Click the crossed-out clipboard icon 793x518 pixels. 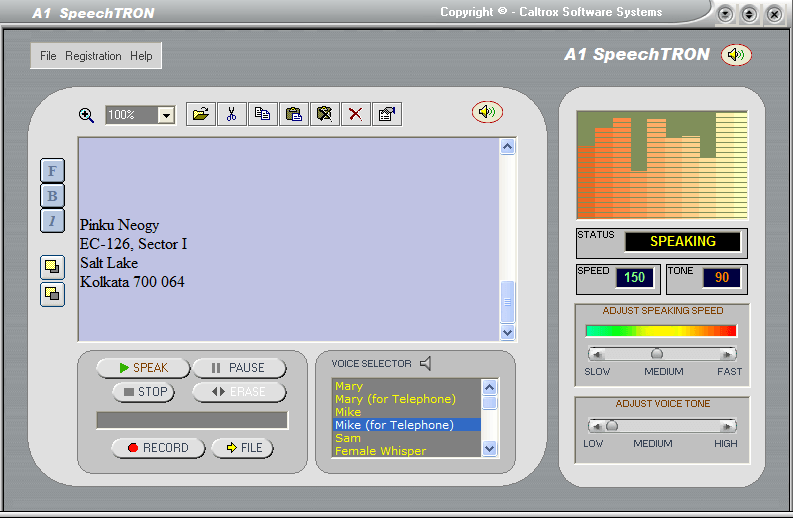pos(325,114)
